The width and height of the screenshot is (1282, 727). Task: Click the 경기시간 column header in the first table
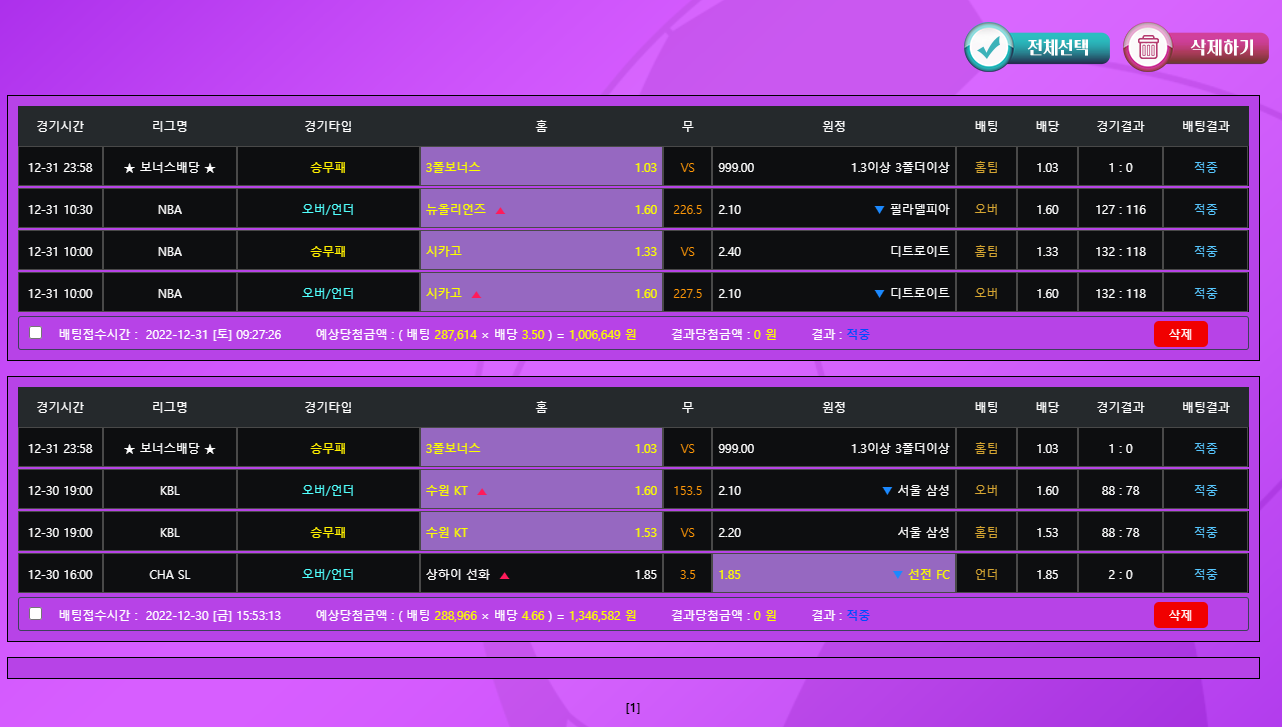pyautogui.click(x=60, y=126)
